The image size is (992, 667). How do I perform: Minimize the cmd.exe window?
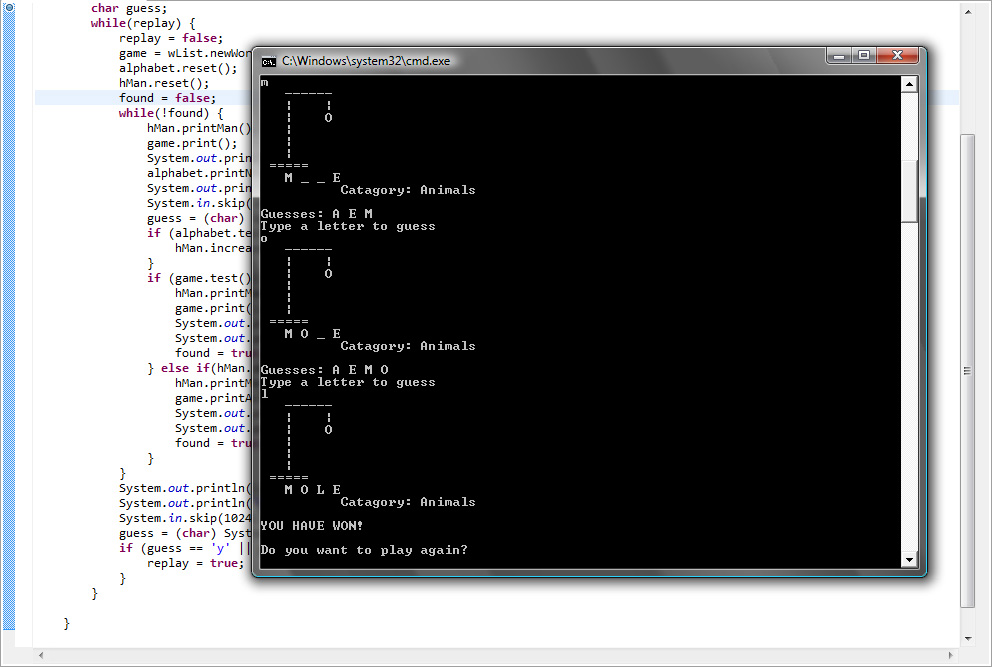(x=838, y=56)
